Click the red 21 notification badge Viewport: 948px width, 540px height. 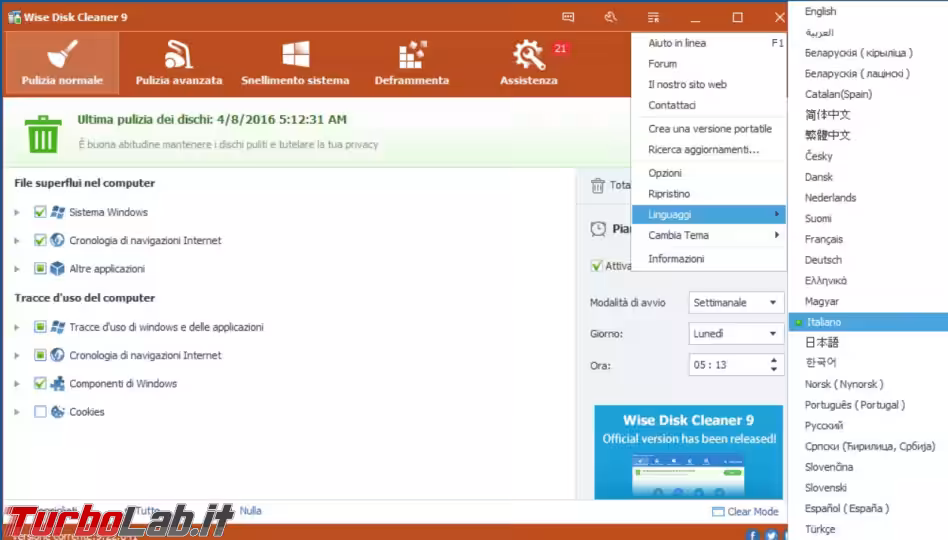(x=560, y=48)
